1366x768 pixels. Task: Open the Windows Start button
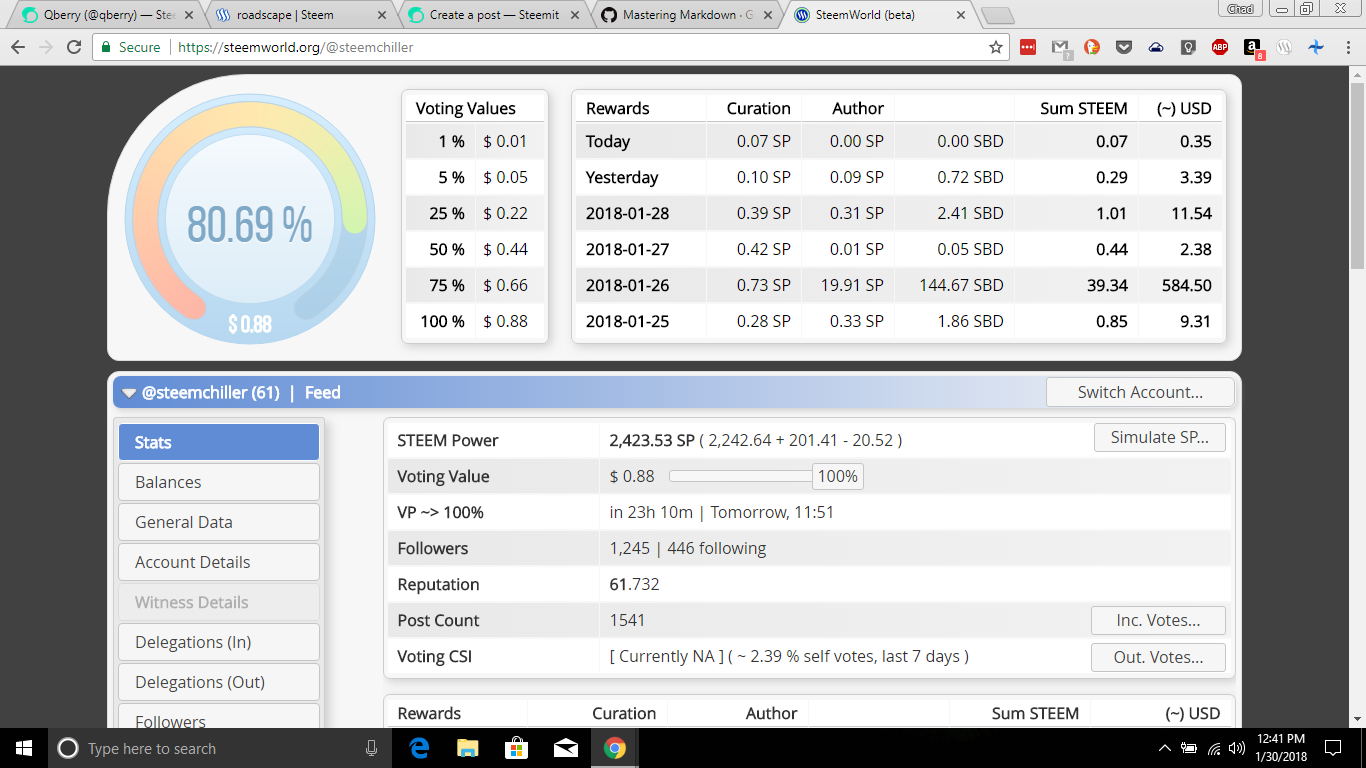[x=24, y=748]
